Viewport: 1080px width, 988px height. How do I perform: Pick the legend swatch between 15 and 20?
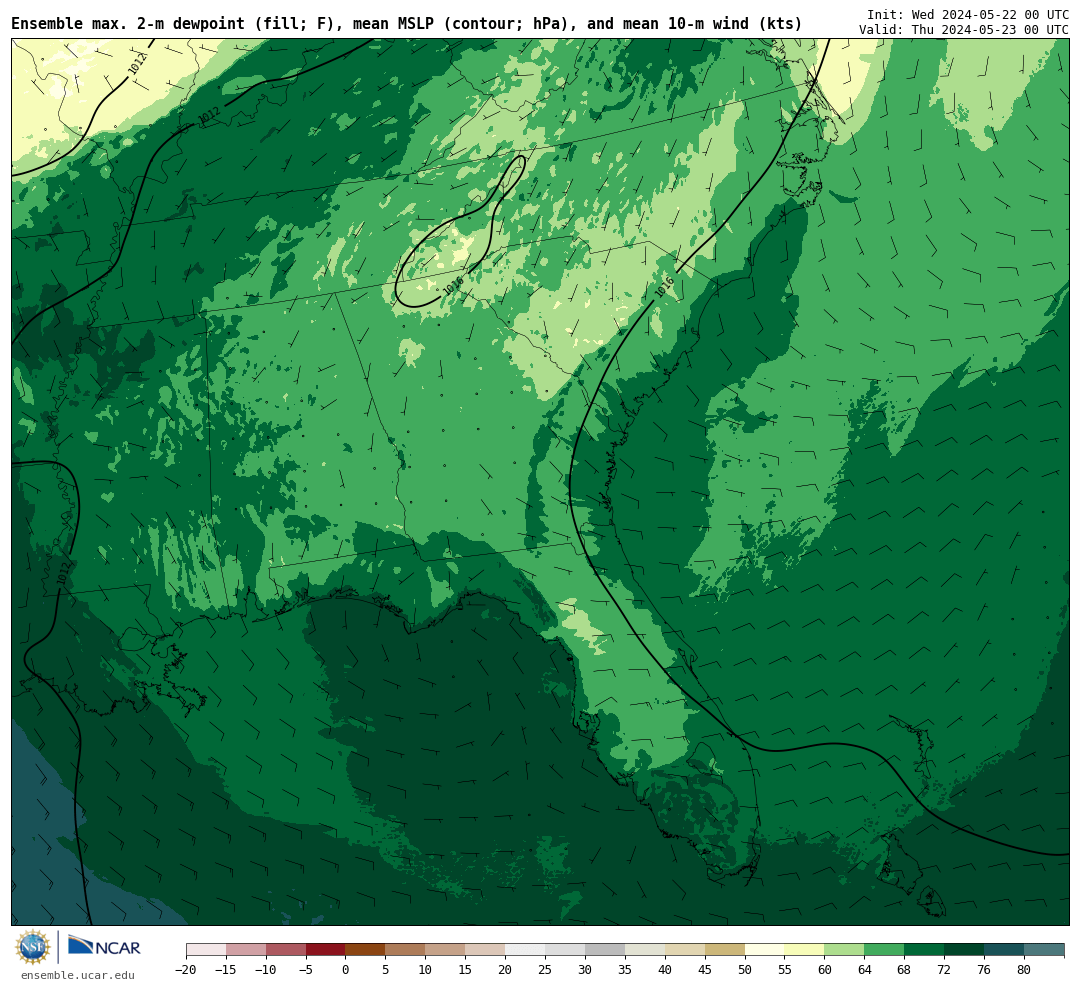[486, 950]
